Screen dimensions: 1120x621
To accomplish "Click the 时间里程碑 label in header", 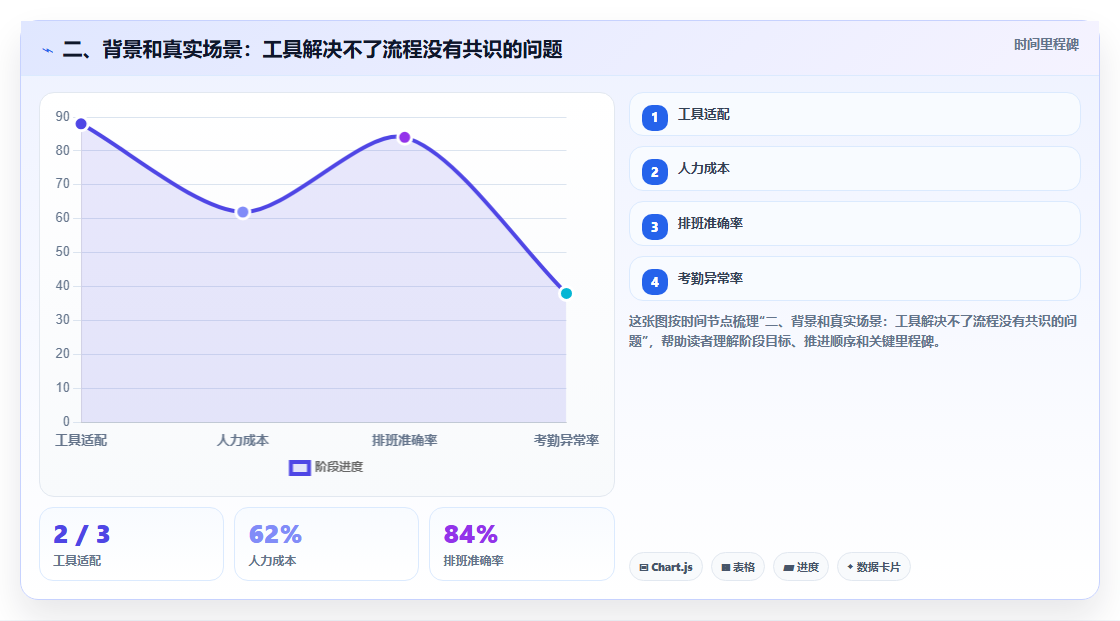I will point(1046,44).
